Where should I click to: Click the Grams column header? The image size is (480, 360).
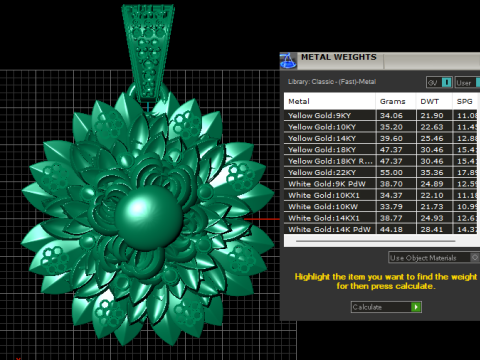(396, 101)
